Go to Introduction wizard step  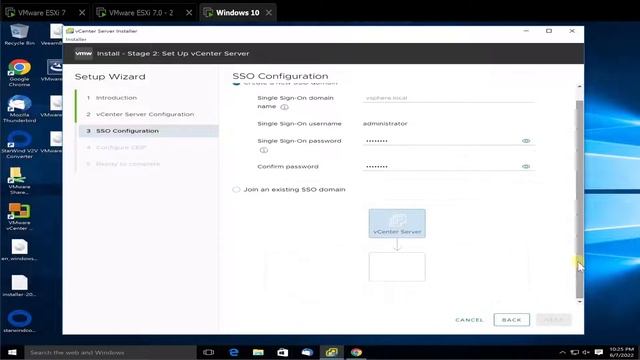pos(116,98)
